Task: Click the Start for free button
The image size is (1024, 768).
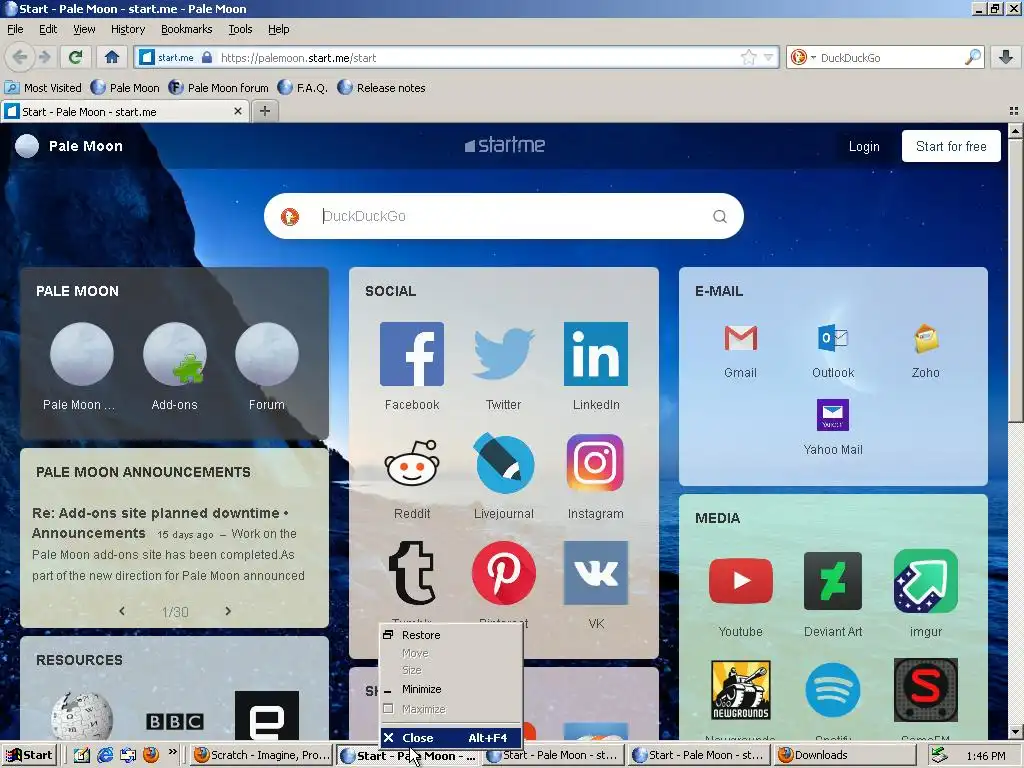Action: [951, 146]
